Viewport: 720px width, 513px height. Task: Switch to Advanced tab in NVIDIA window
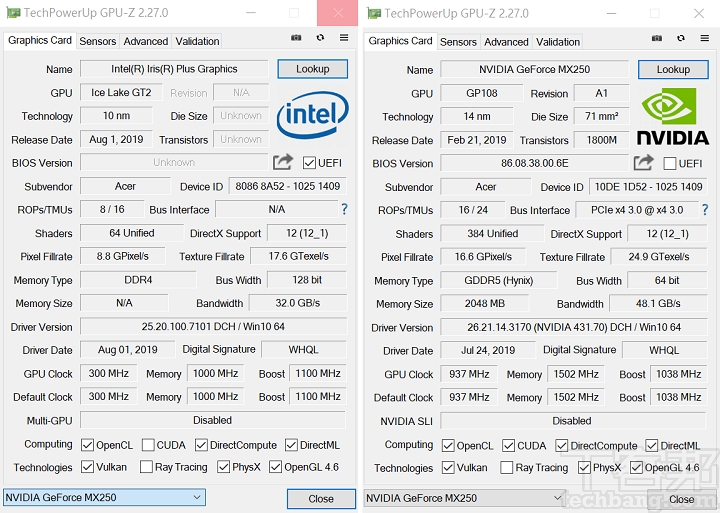(x=506, y=42)
